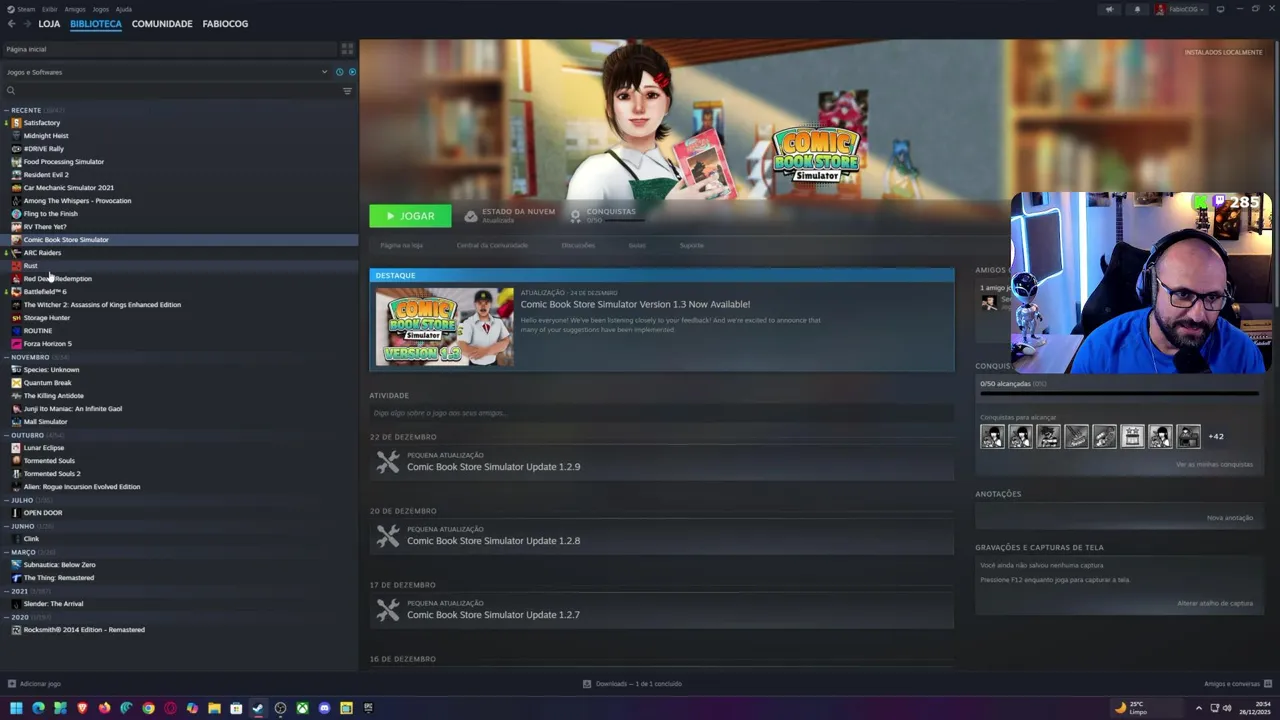Open the Amigos menu
The height and width of the screenshot is (720, 1280).
tap(75, 9)
